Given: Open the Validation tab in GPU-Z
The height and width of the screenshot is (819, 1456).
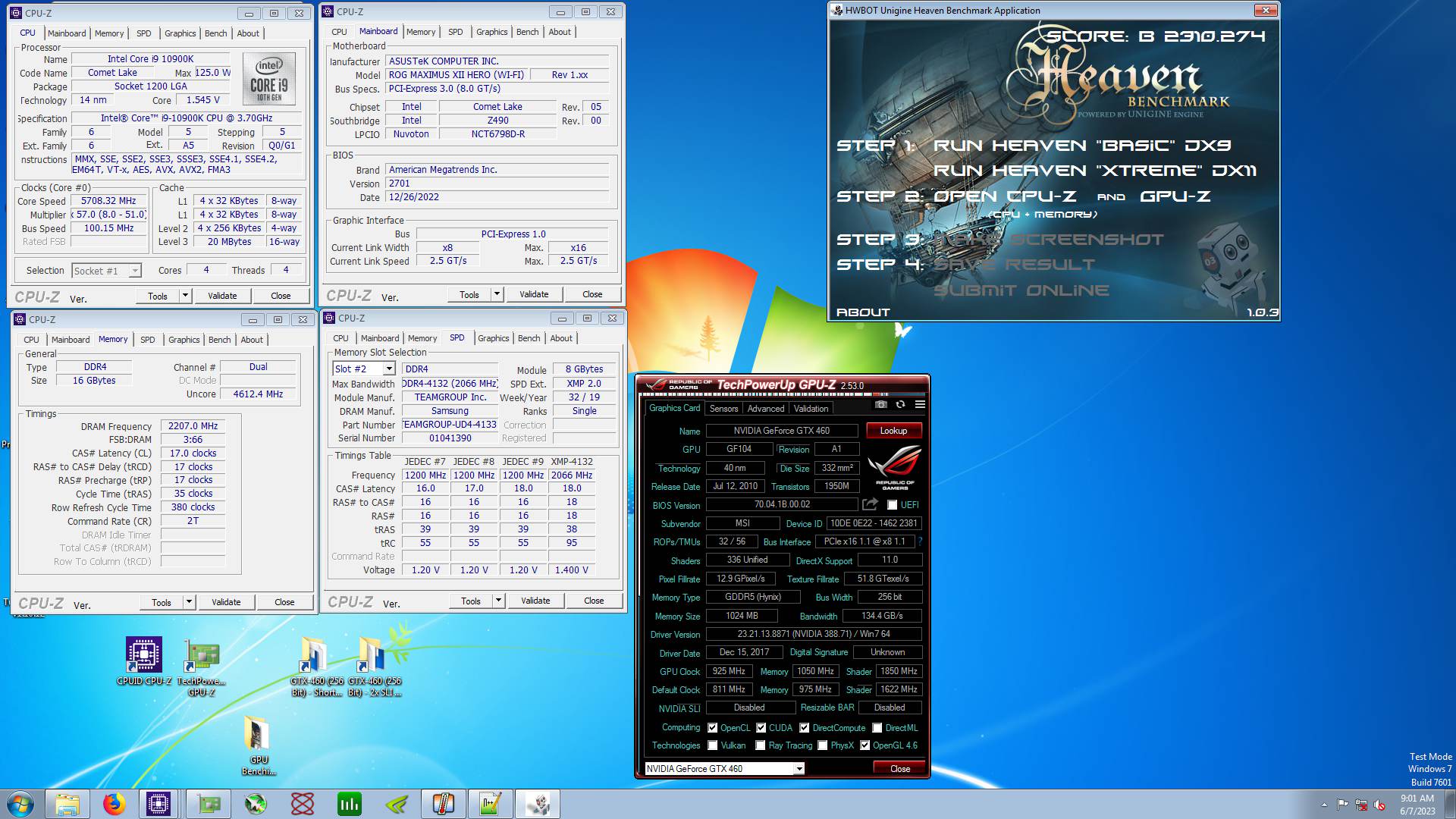Looking at the screenshot, I should pyautogui.click(x=811, y=409).
